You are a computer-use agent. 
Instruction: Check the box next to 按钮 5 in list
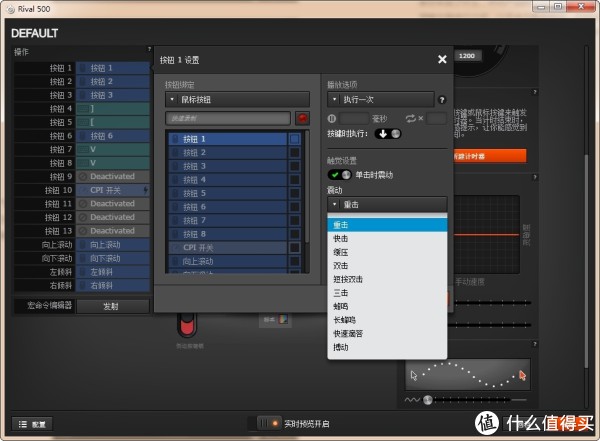click(294, 193)
